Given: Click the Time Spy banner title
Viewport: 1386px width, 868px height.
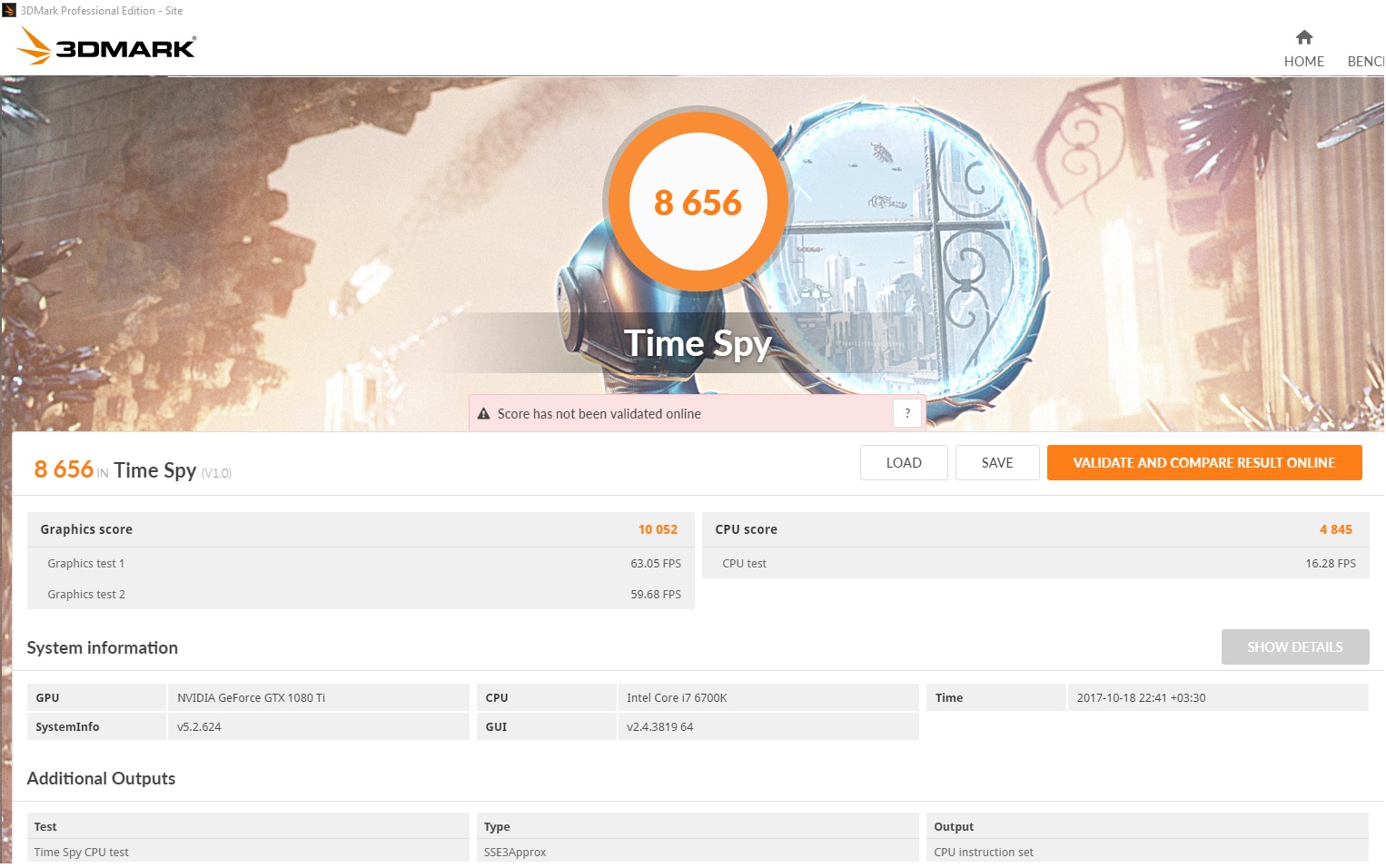Looking at the screenshot, I should (x=698, y=344).
